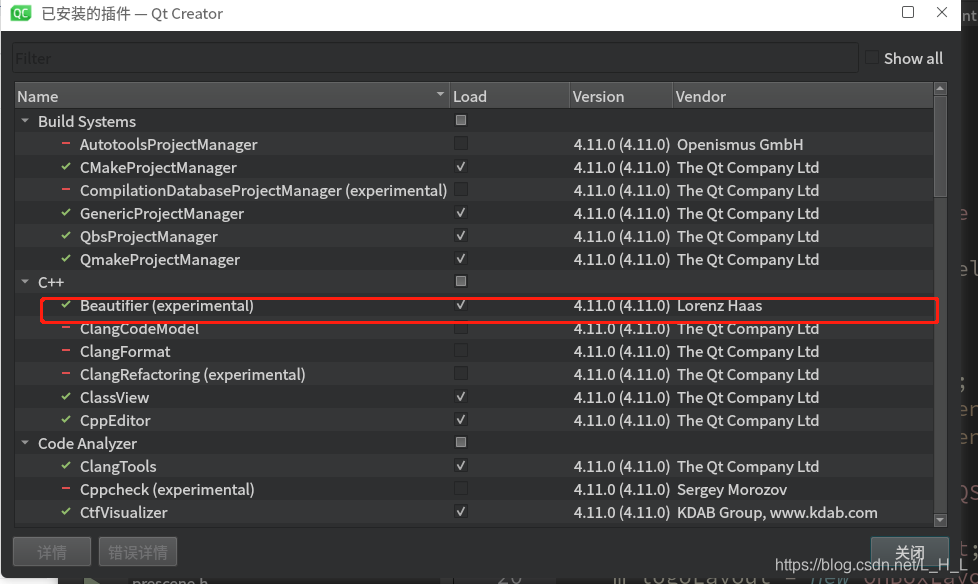The height and width of the screenshot is (584, 978).
Task: Uncheck Load for ClassView
Action: click(x=461, y=397)
